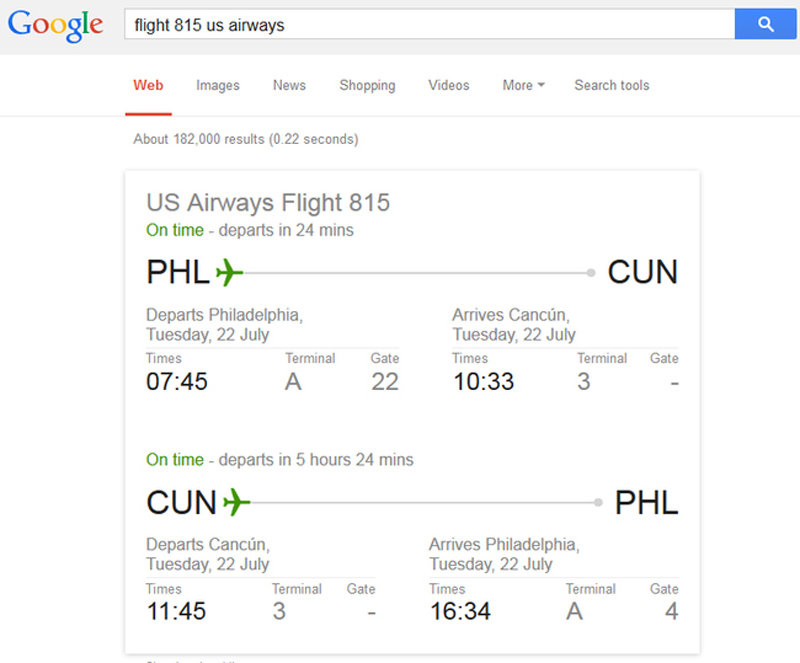Click the Google logo
800x663 pixels.
pyautogui.click(x=55, y=25)
